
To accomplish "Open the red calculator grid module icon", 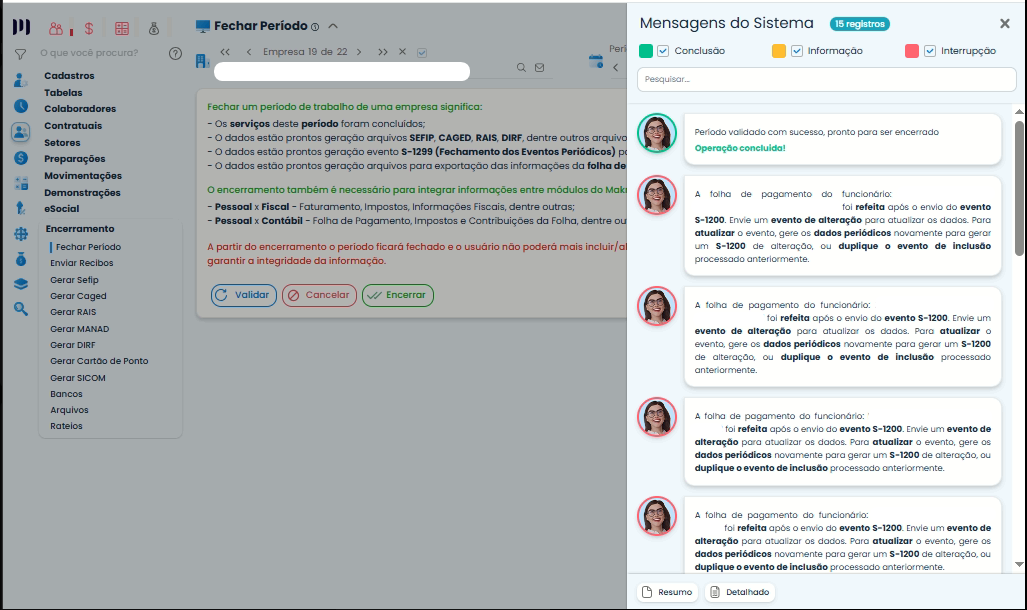I will [x=122, y=28].
